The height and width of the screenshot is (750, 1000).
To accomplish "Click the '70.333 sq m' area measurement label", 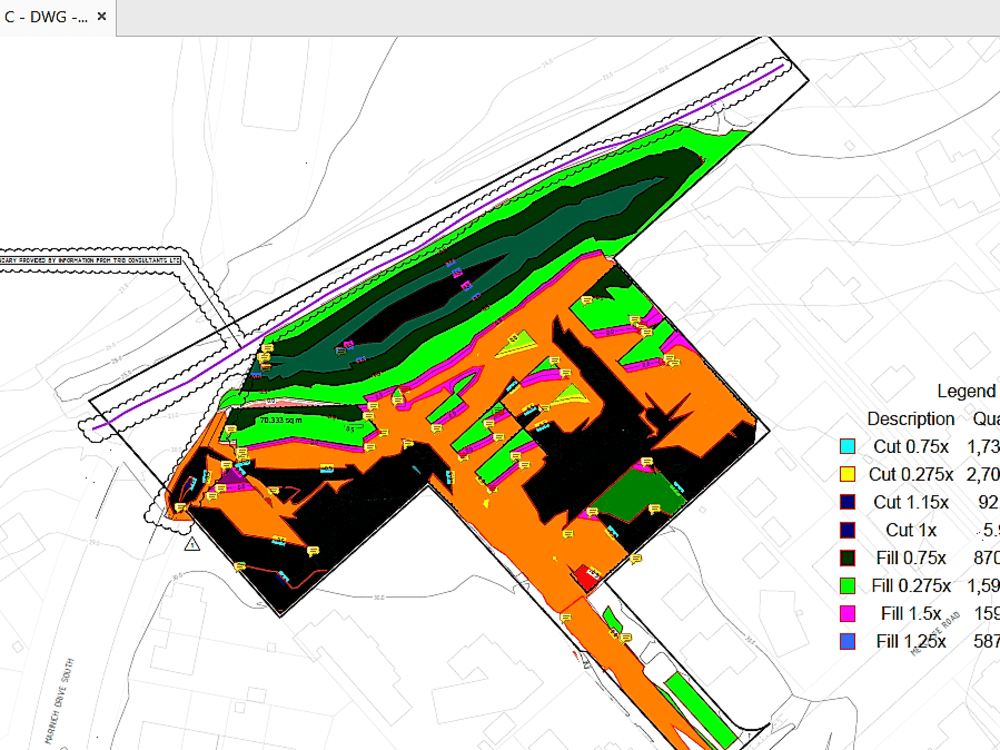I will pos(281,421).
